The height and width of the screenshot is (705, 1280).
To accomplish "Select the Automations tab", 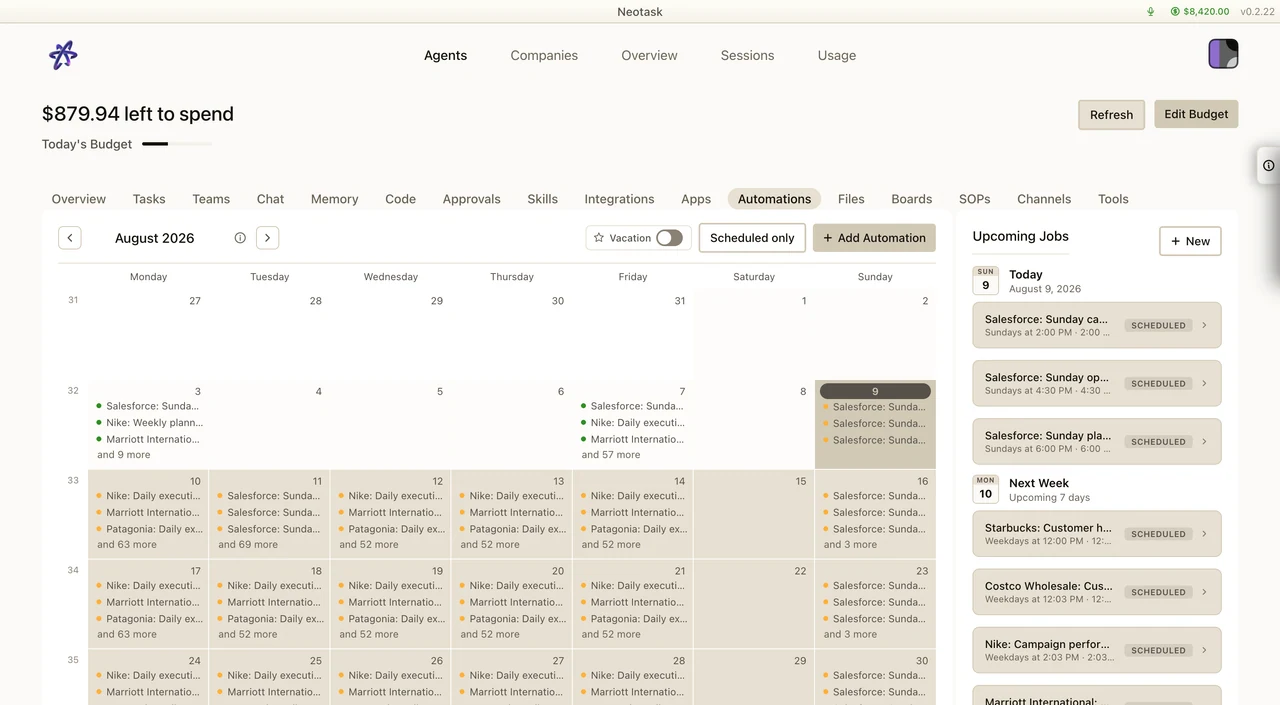I will coord(774,199).
